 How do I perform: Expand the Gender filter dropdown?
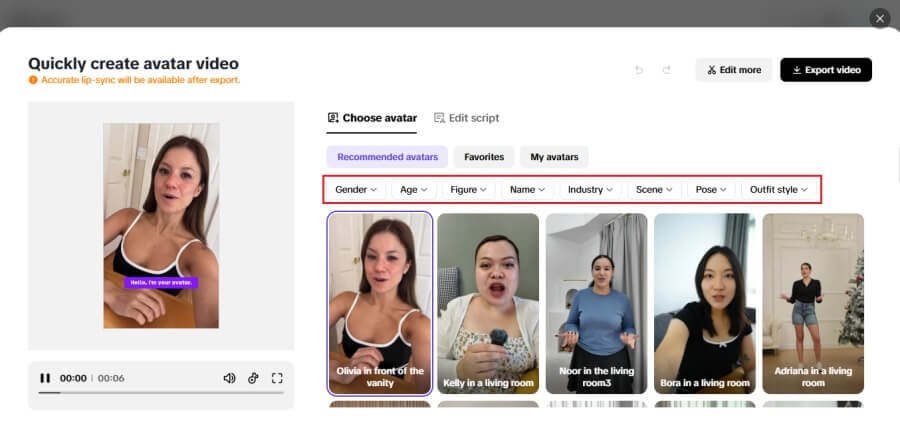pyautogui.click(x=356, y=189)
